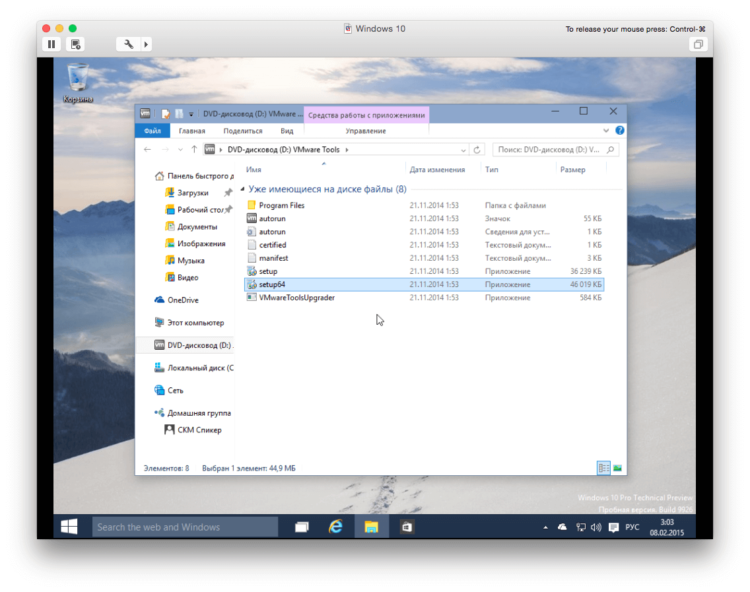Pause the virtual machine
This screenshot has height=592, width=750.
(x=52, y=44)
